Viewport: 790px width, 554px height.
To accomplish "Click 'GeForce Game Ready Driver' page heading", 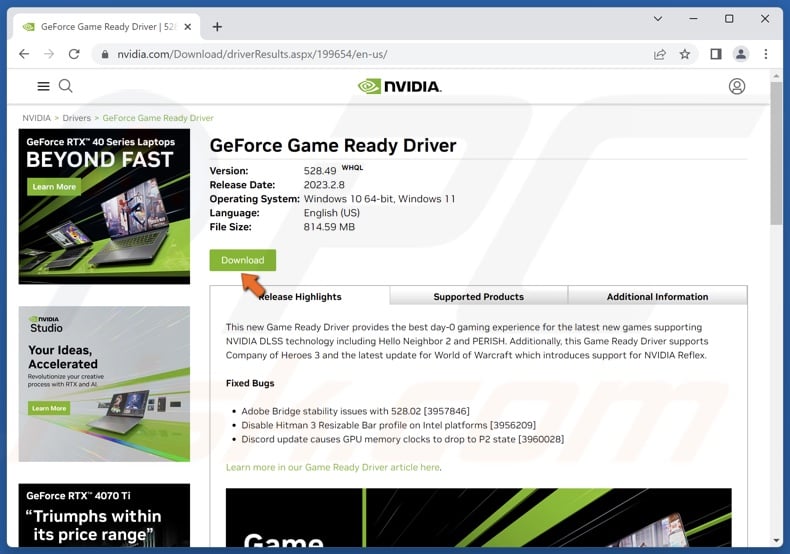I will click(x=333, y=146).
